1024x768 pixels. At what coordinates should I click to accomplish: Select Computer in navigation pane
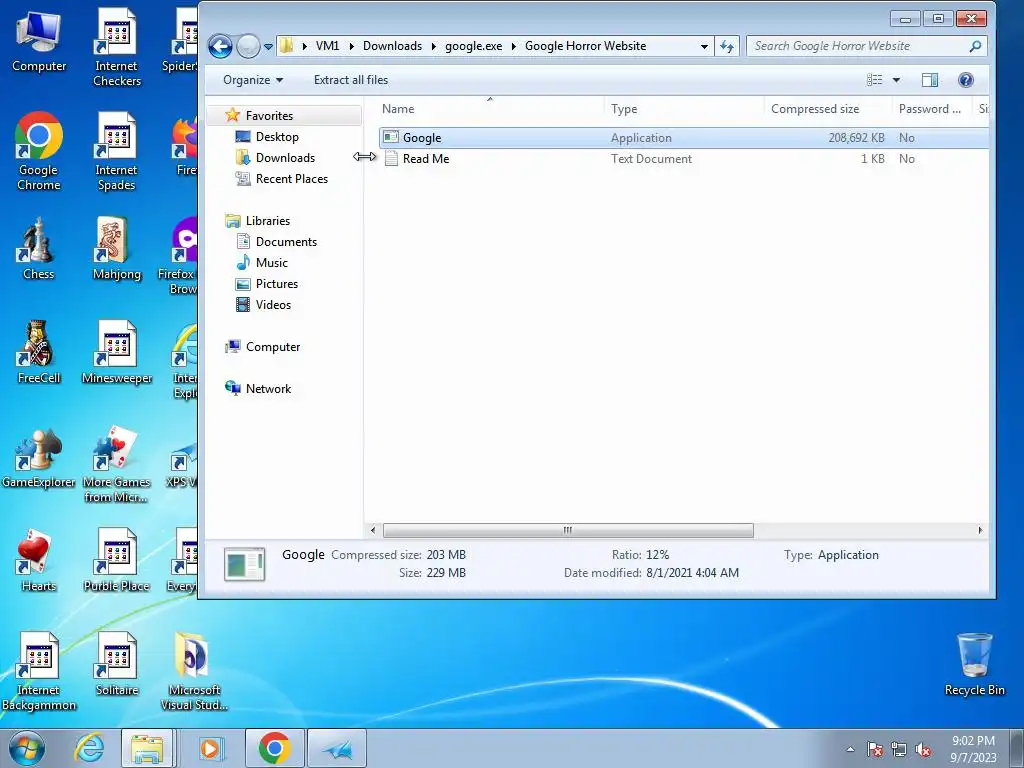(273, 347)
